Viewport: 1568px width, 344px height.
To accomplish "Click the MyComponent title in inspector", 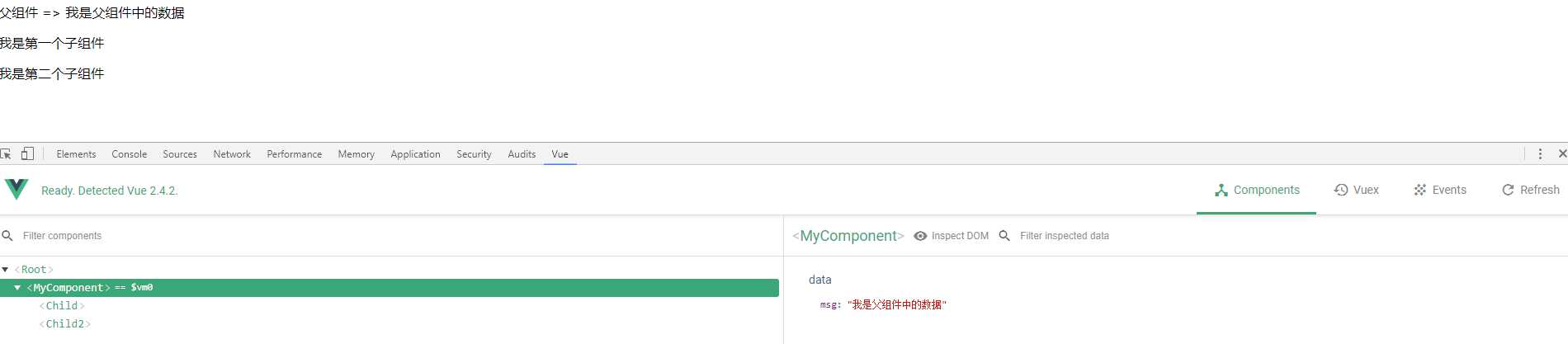I will [x=848, y=236].
